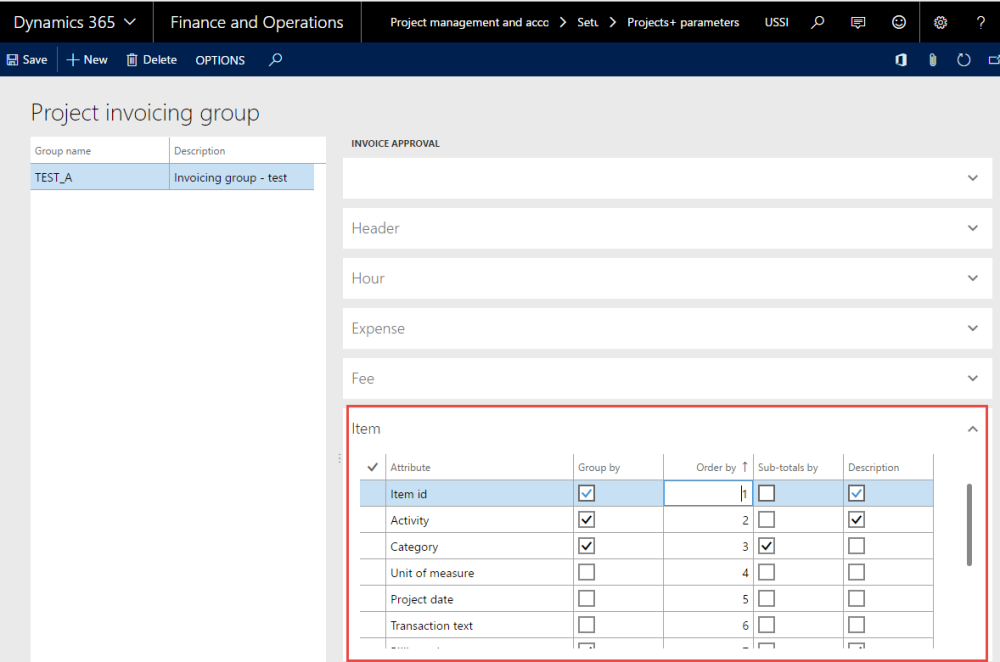Expand the Hour section
1000x662 pixels.
pos(972,278)
